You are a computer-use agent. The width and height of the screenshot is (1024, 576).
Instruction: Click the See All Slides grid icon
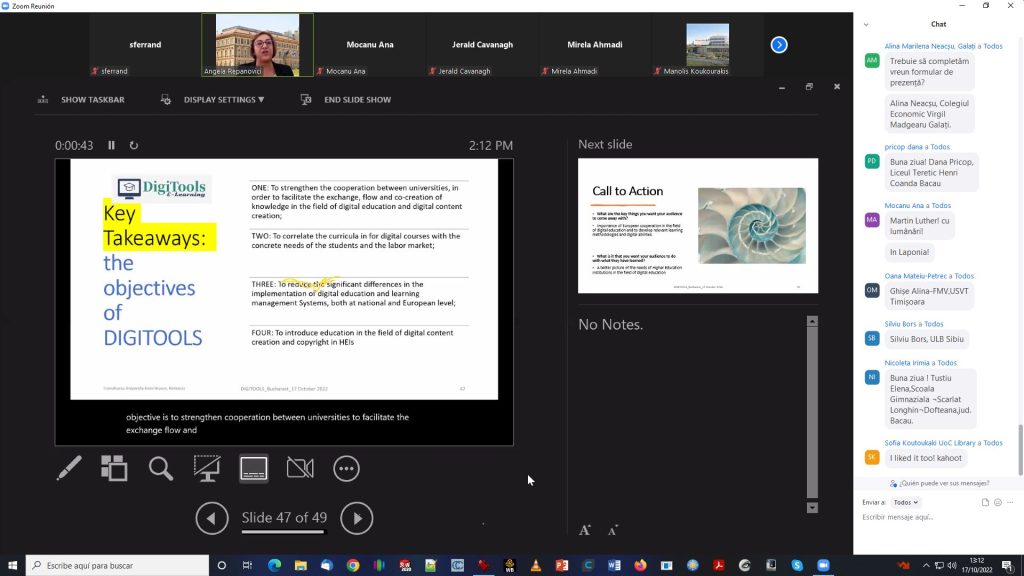(114, 468)
